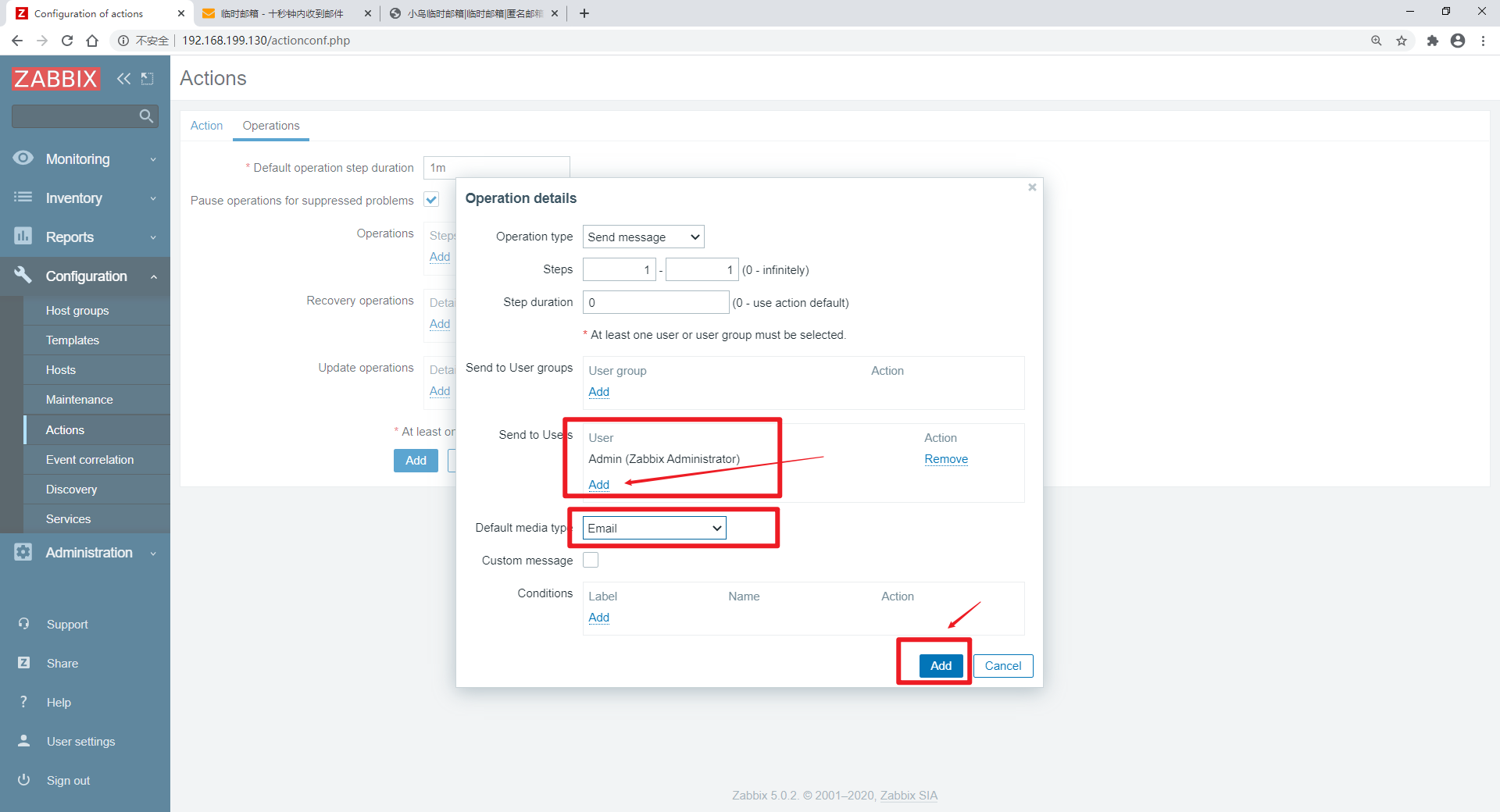Click Share Z icon
Screen dimensions: 1500x812
24,663
